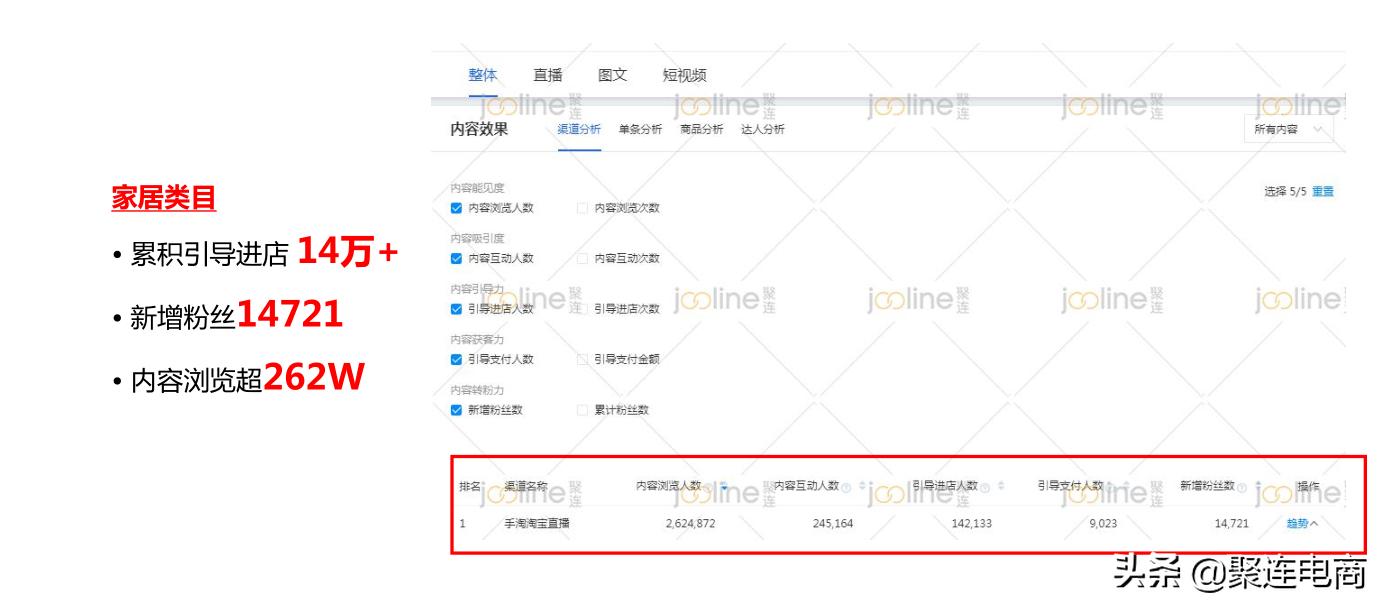Open the blue sort dropdown on 内容浏览人数
The image size is (1386, 609).
click(722, 484)
